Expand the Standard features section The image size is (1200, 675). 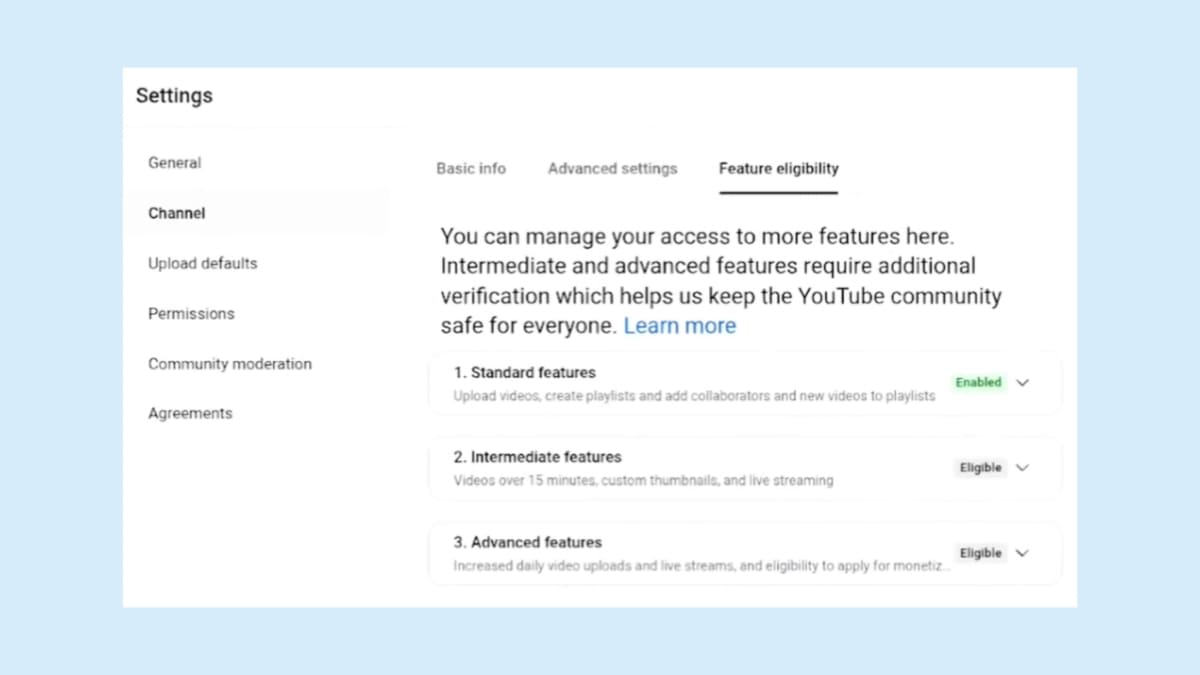tap(1022, 382)
